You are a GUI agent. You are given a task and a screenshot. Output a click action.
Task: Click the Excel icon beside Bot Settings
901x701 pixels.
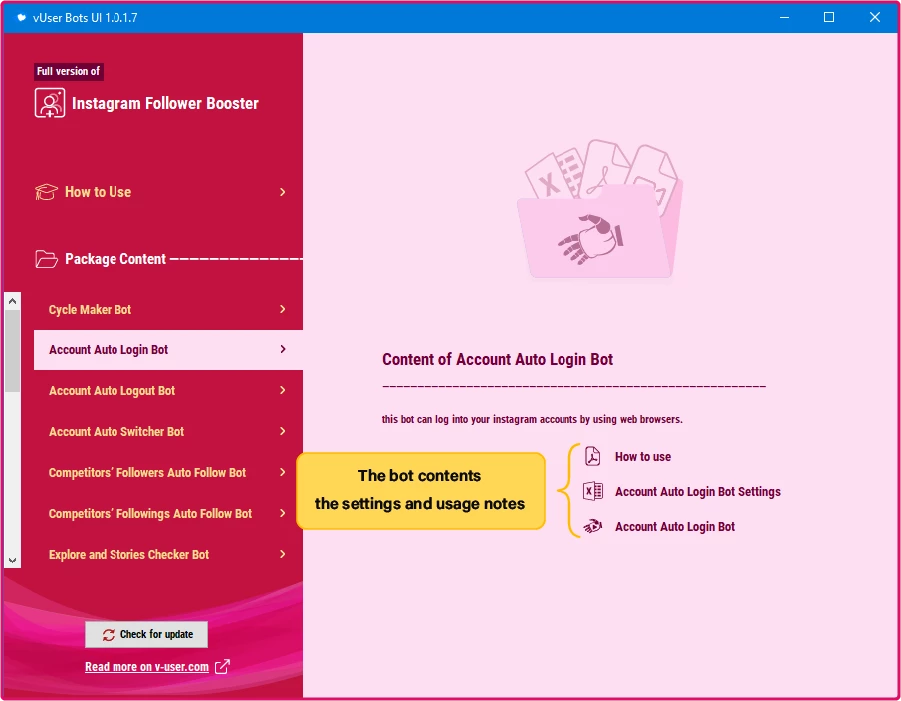tap(592, 491)
